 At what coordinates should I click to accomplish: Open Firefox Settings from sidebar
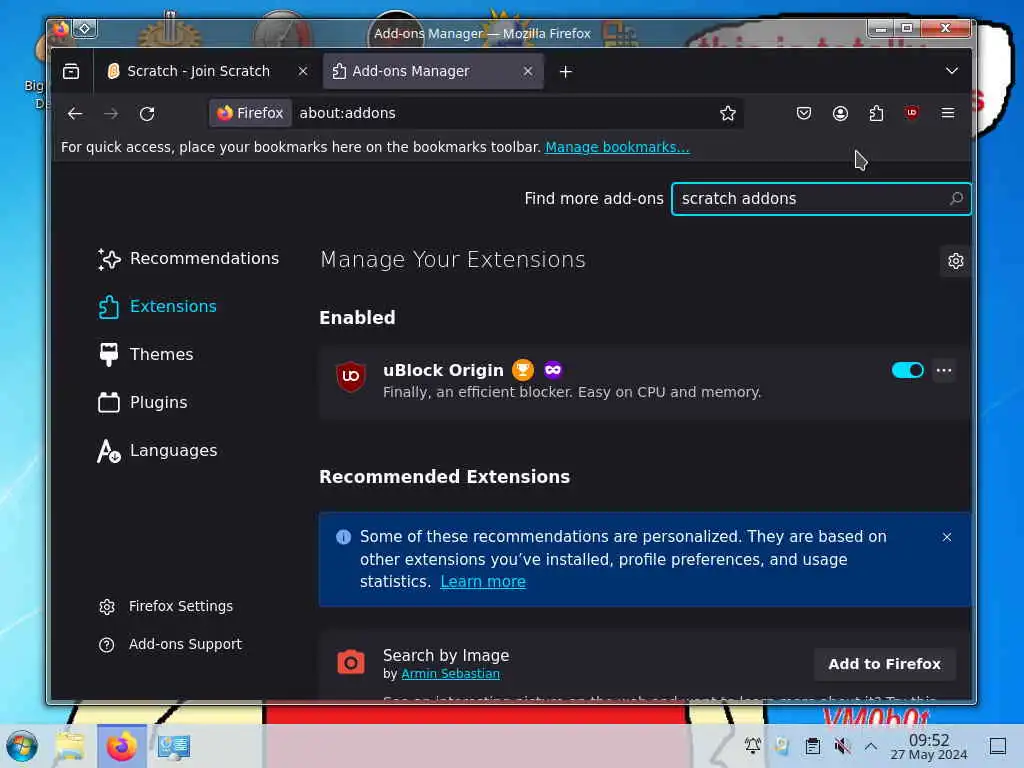[165, 606]
